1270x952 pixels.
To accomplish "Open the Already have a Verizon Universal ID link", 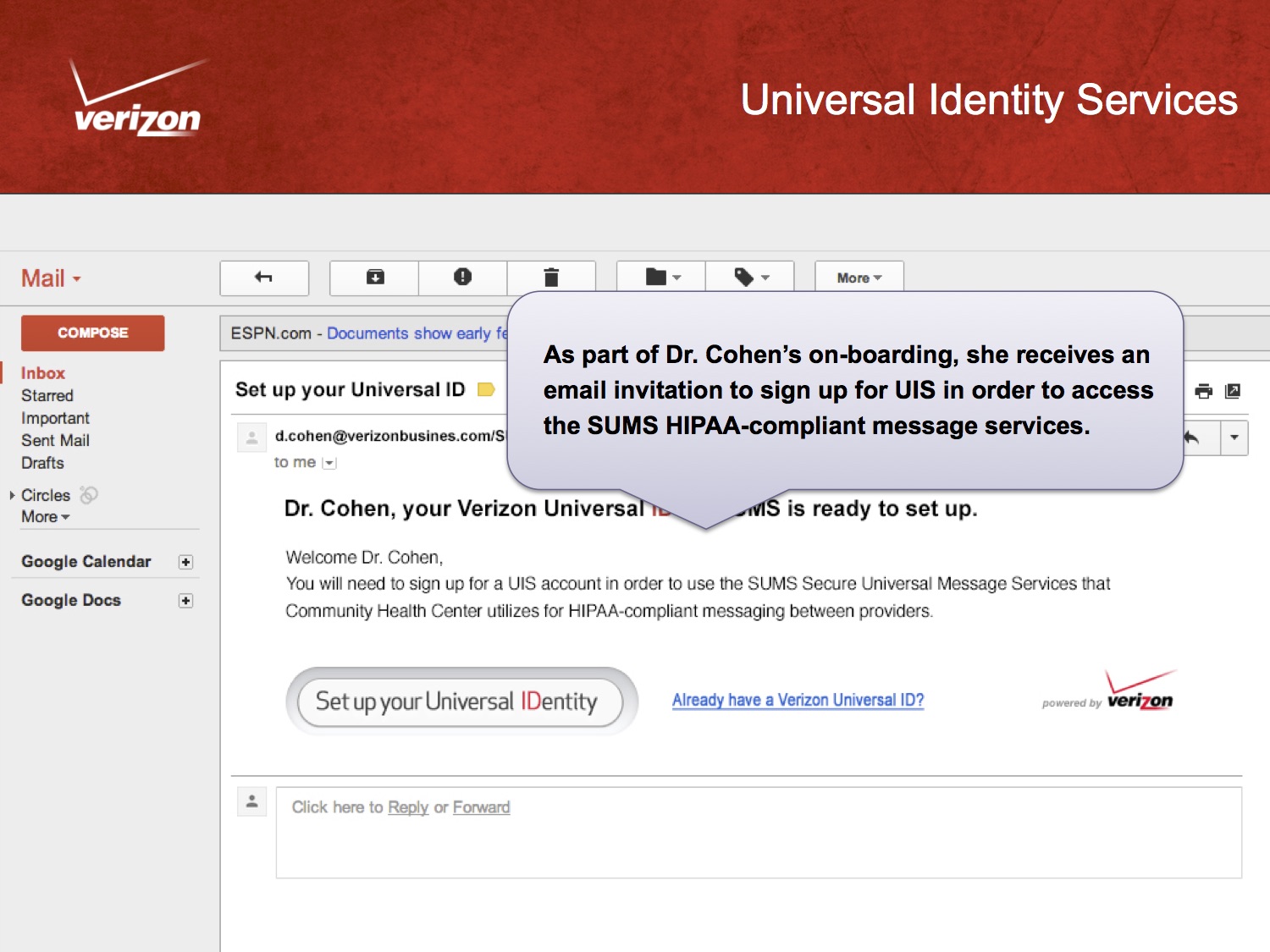I will [x=798, y=700].
